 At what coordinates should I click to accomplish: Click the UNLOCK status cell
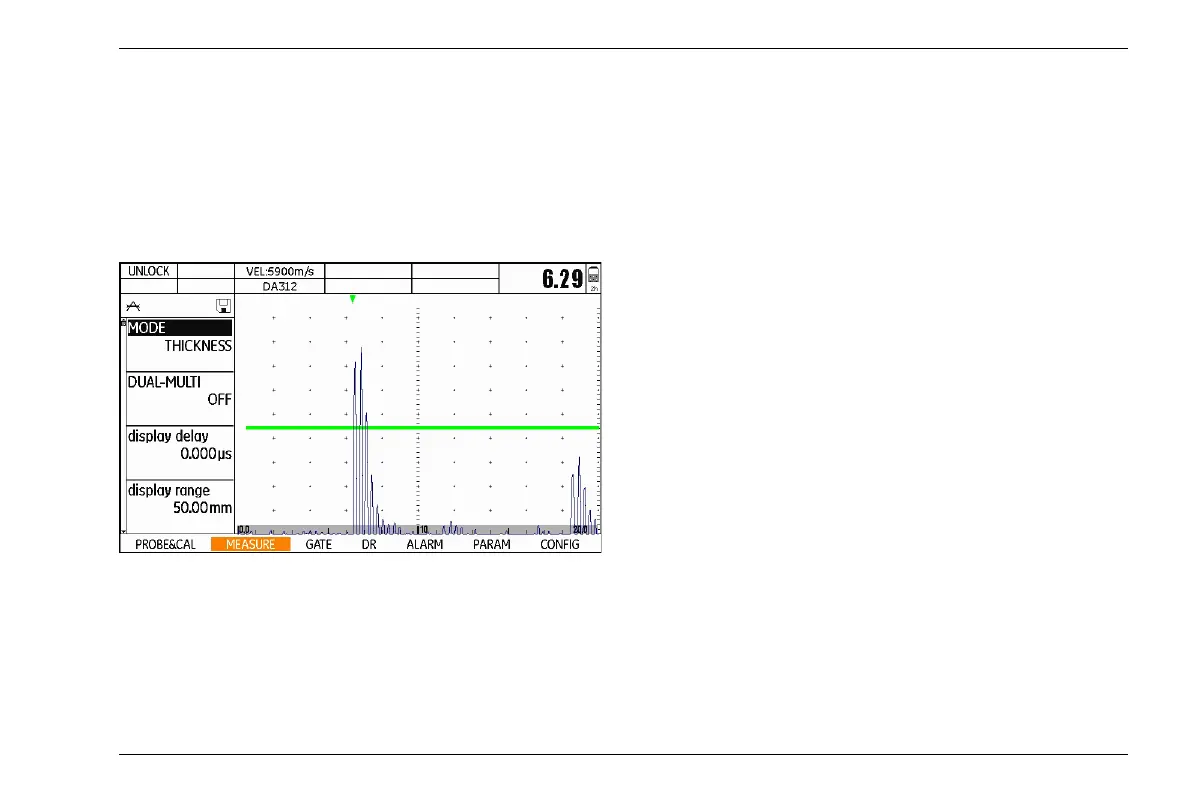coord(149,271)
